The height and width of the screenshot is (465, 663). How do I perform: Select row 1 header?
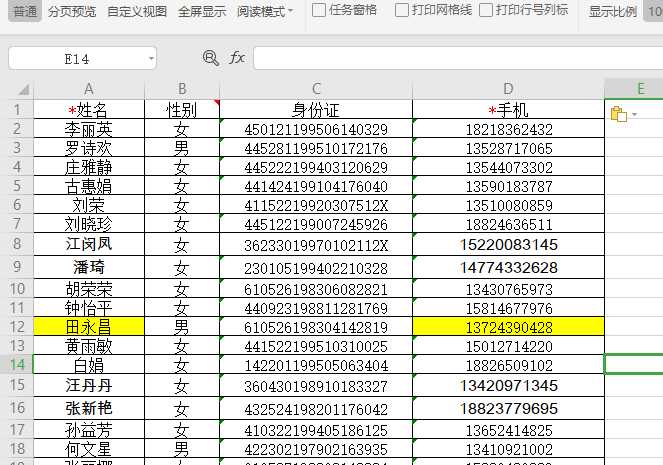pyautogui.click(x=17, y=109)
